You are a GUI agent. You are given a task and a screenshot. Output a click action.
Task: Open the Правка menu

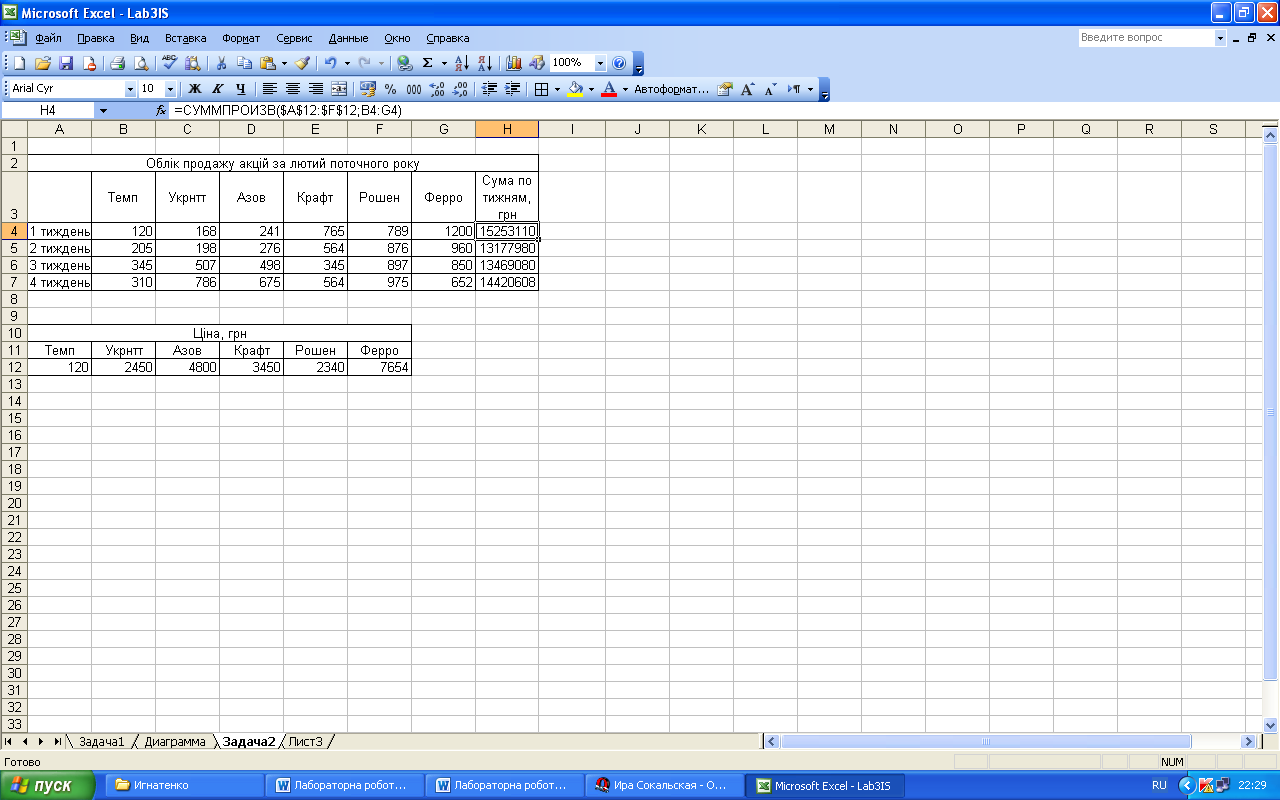tap(96, 38)
